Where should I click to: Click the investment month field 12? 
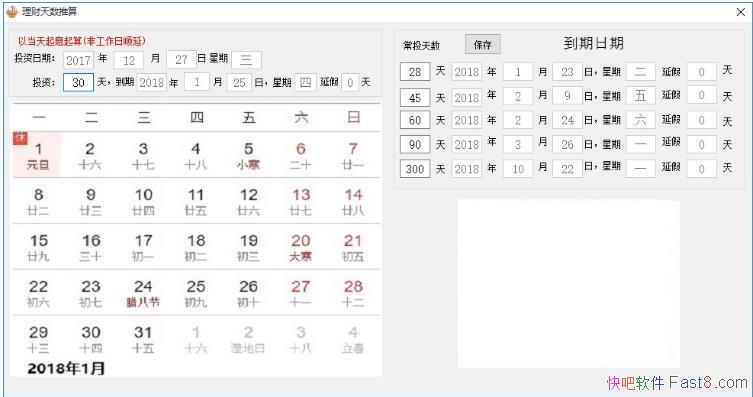129,60
